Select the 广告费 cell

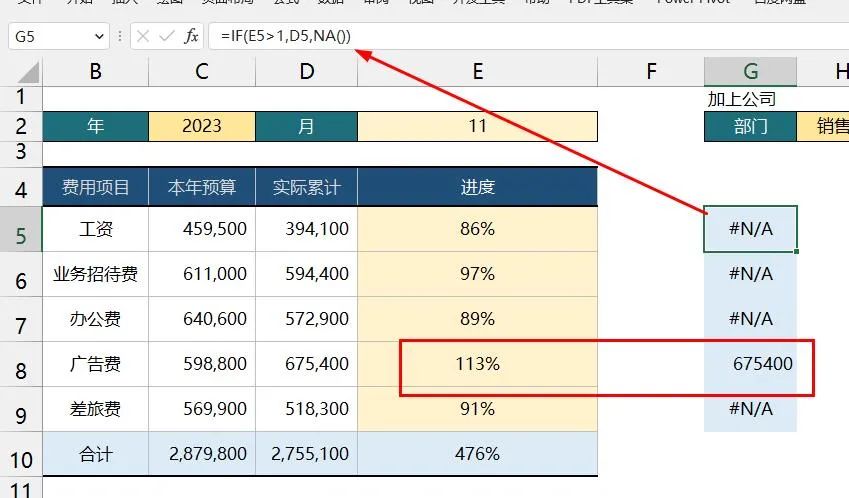[95, 364]
